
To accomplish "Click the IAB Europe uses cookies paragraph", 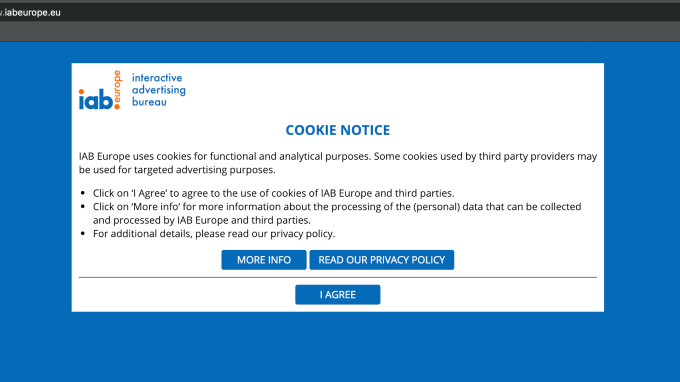I will [x=337, y=163].
